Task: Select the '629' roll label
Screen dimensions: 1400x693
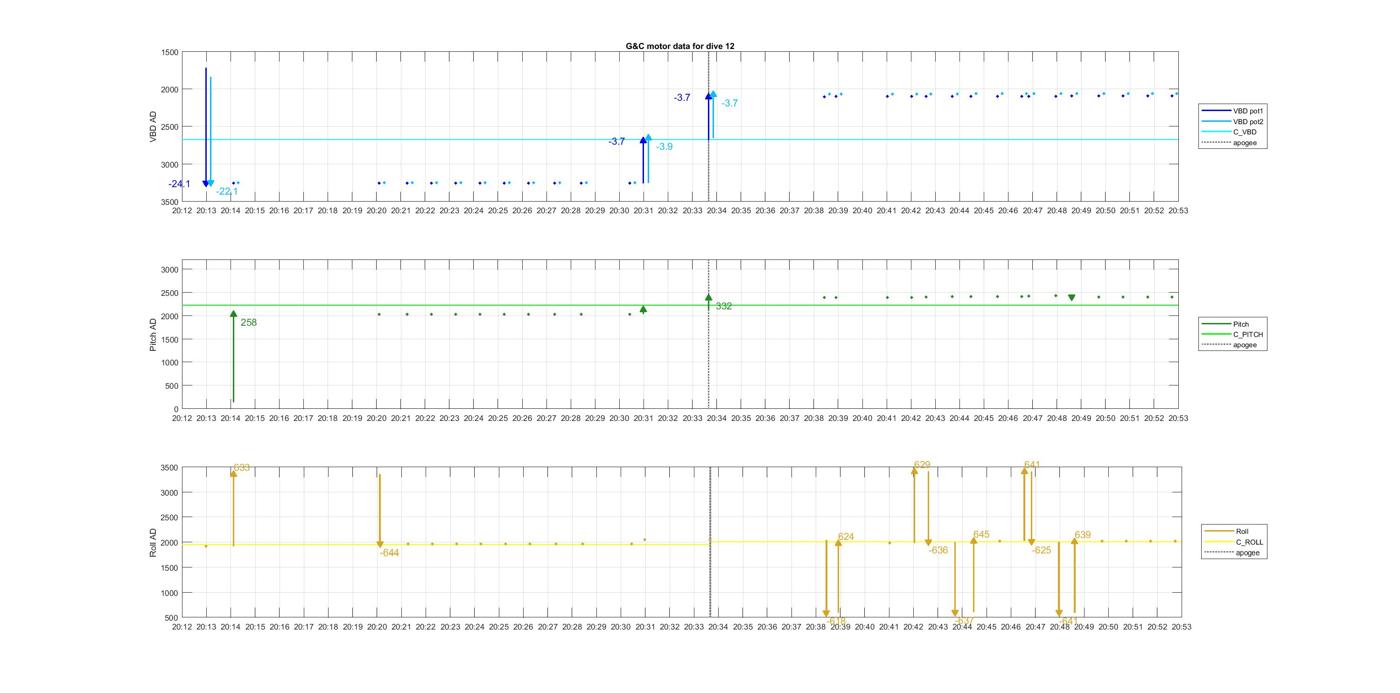Action: pyautogui.click(x=922, y=466)
